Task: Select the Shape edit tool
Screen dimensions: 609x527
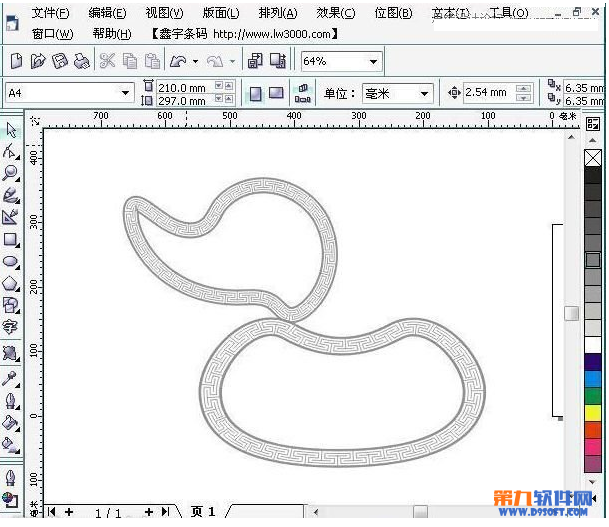Action: (x=11, y=151)
